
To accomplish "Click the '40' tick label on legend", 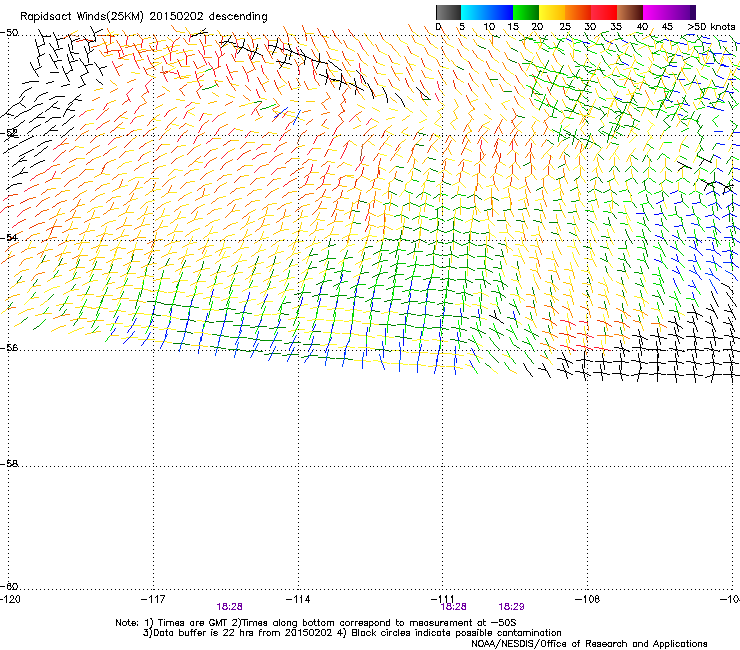I will pyautogui.click(x=642, y=27).
